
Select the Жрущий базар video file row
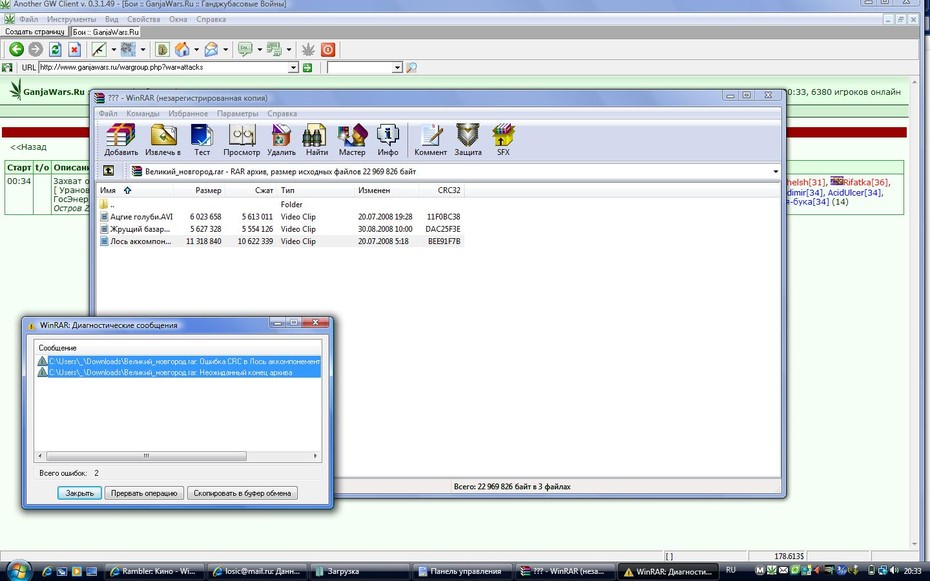tap(280, 229)
